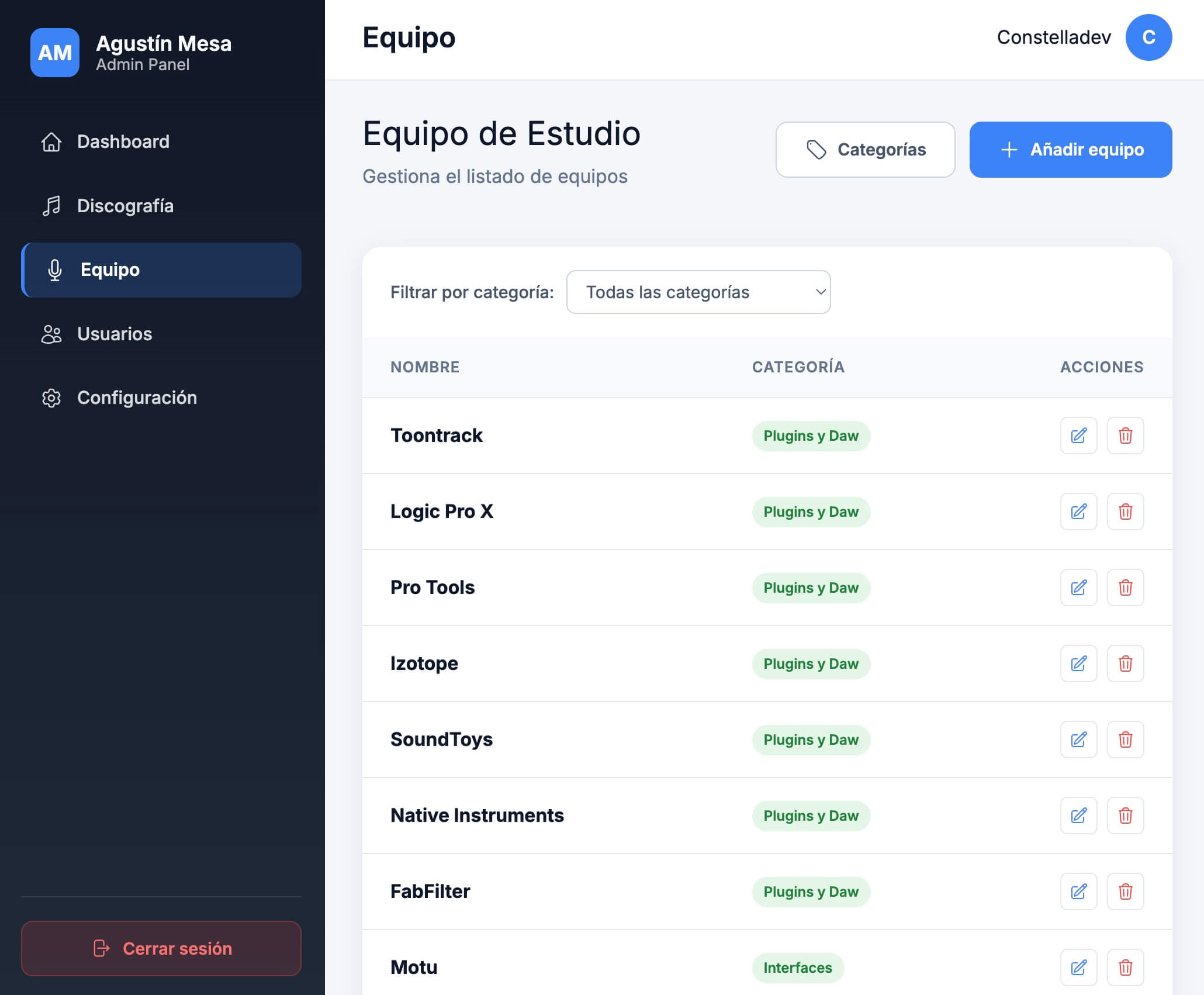Go to Dashboard in the sidebar
This screenshot has height=995, width=1204.
click(x=123, y=141)
